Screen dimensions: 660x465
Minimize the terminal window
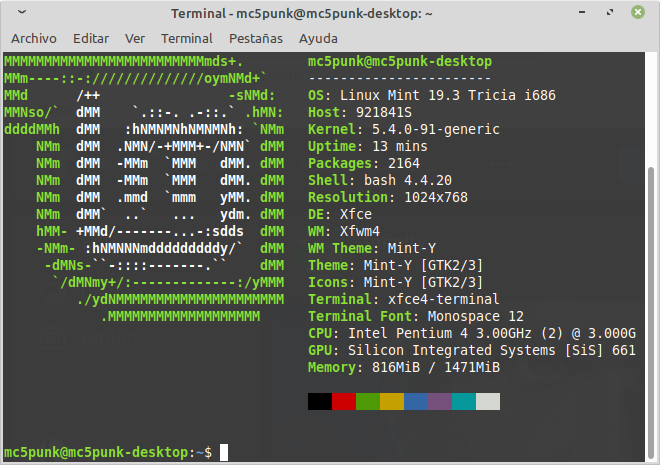point(582,12)
